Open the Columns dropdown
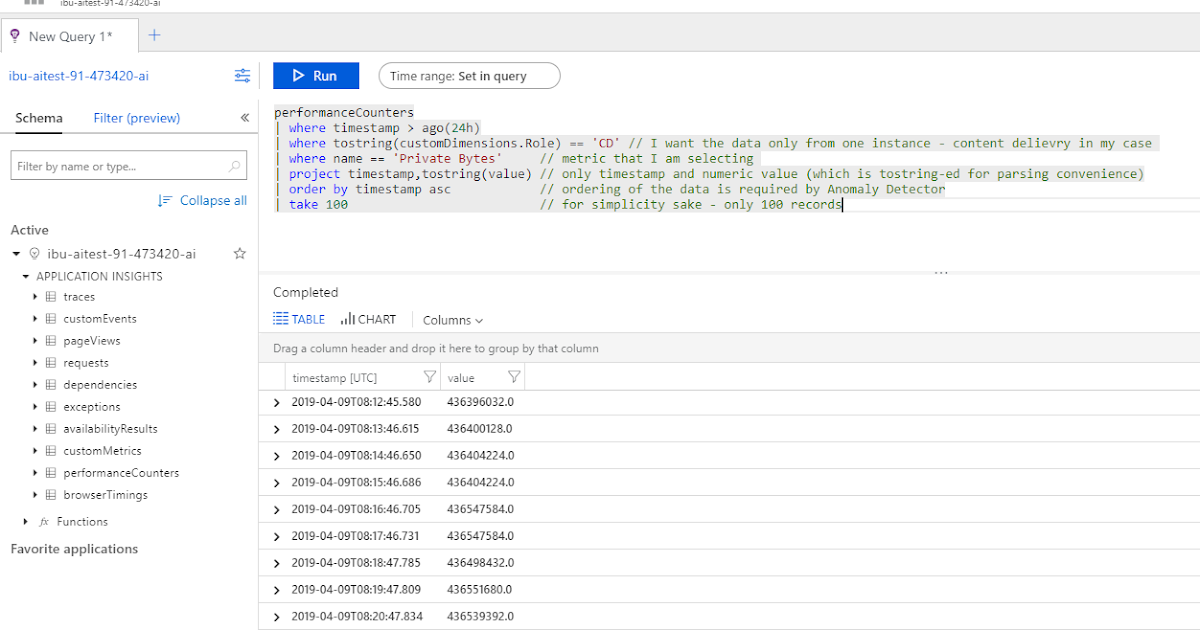 [x=452, y=319]
